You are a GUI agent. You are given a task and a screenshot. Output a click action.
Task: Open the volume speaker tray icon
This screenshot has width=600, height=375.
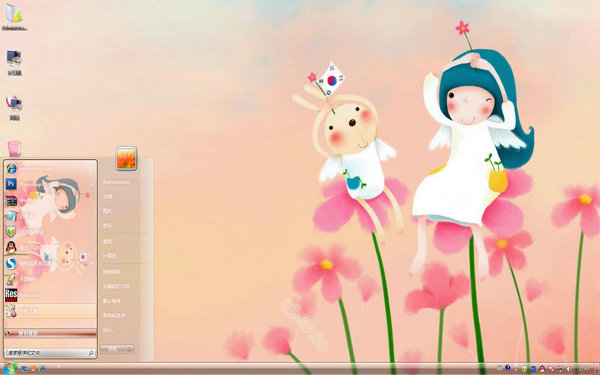point(568,369)
